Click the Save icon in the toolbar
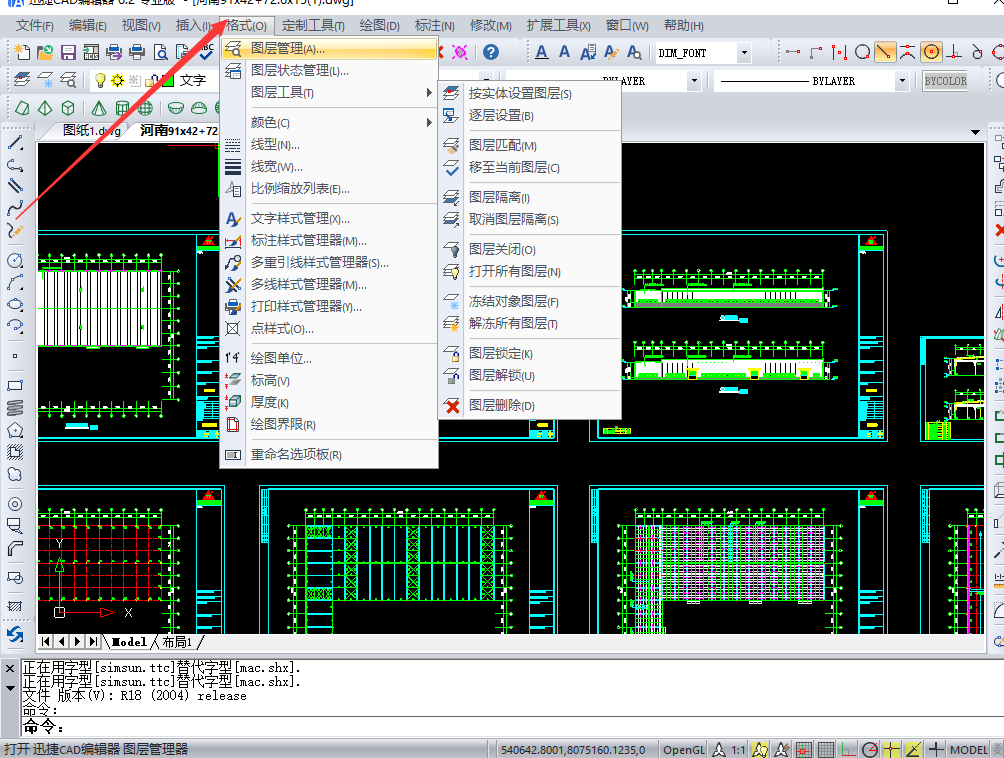The image size is (1004, 758). [x=67, y=52]
